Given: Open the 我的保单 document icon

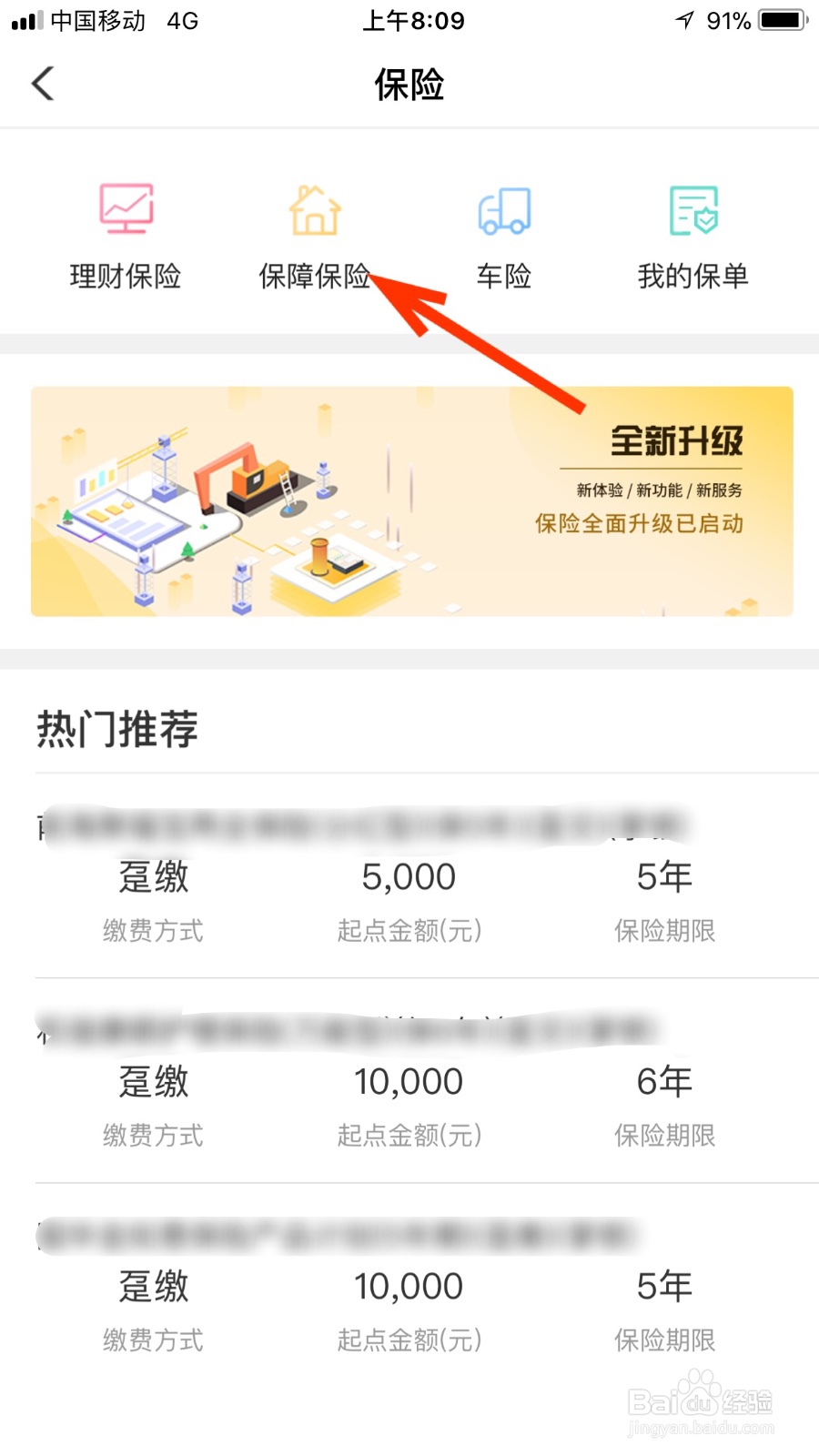Looking at the screenshot, I should coord(693,210).
